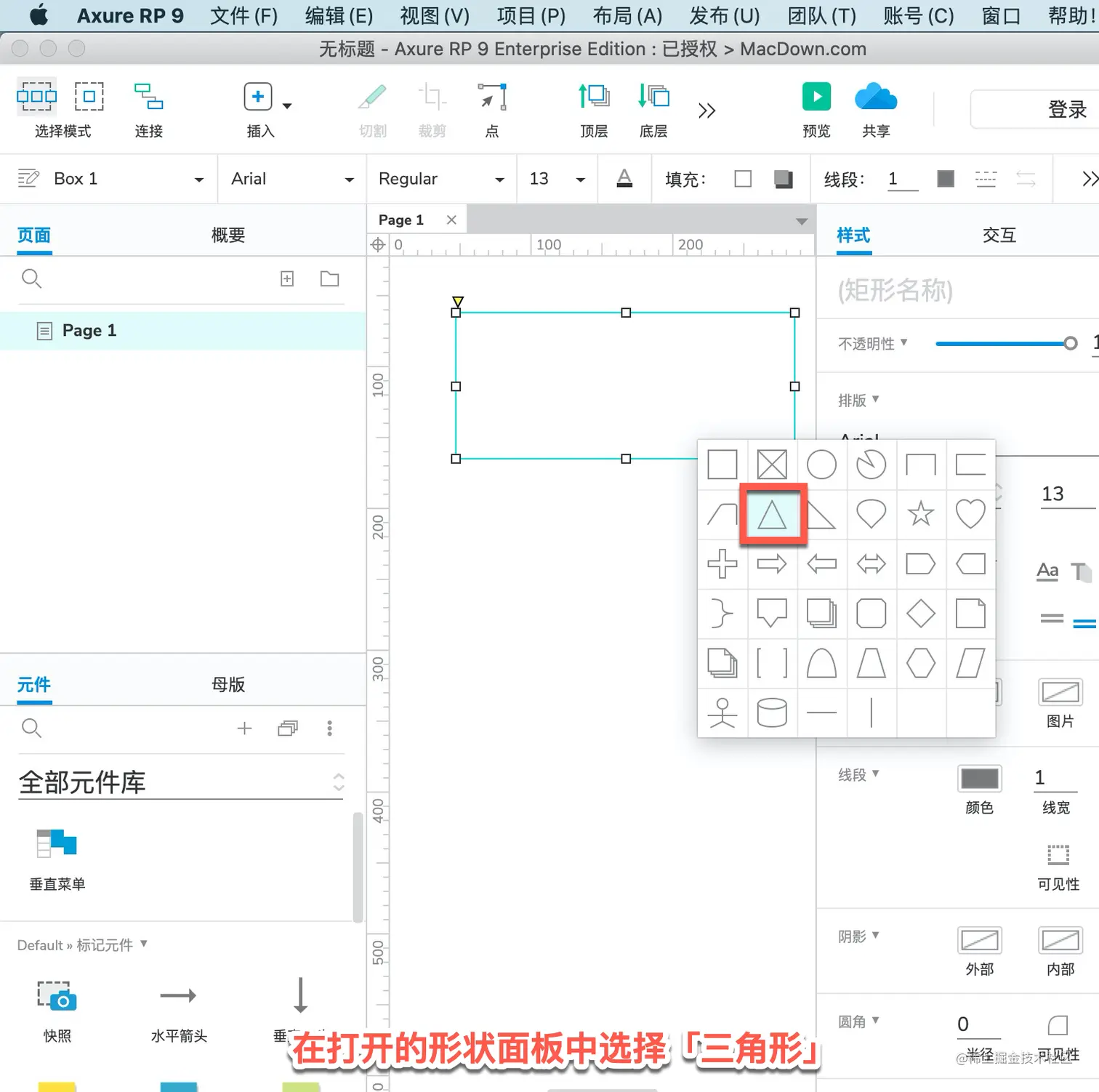Select the heart shape

[x=970, y=514]
